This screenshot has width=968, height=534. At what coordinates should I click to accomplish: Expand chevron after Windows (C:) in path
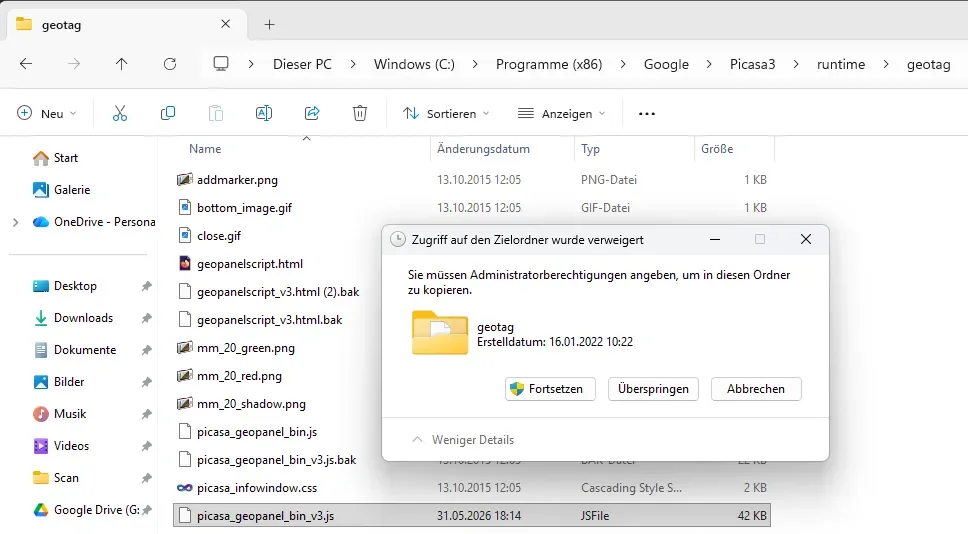pyautogui.click(x=475, y=64)
